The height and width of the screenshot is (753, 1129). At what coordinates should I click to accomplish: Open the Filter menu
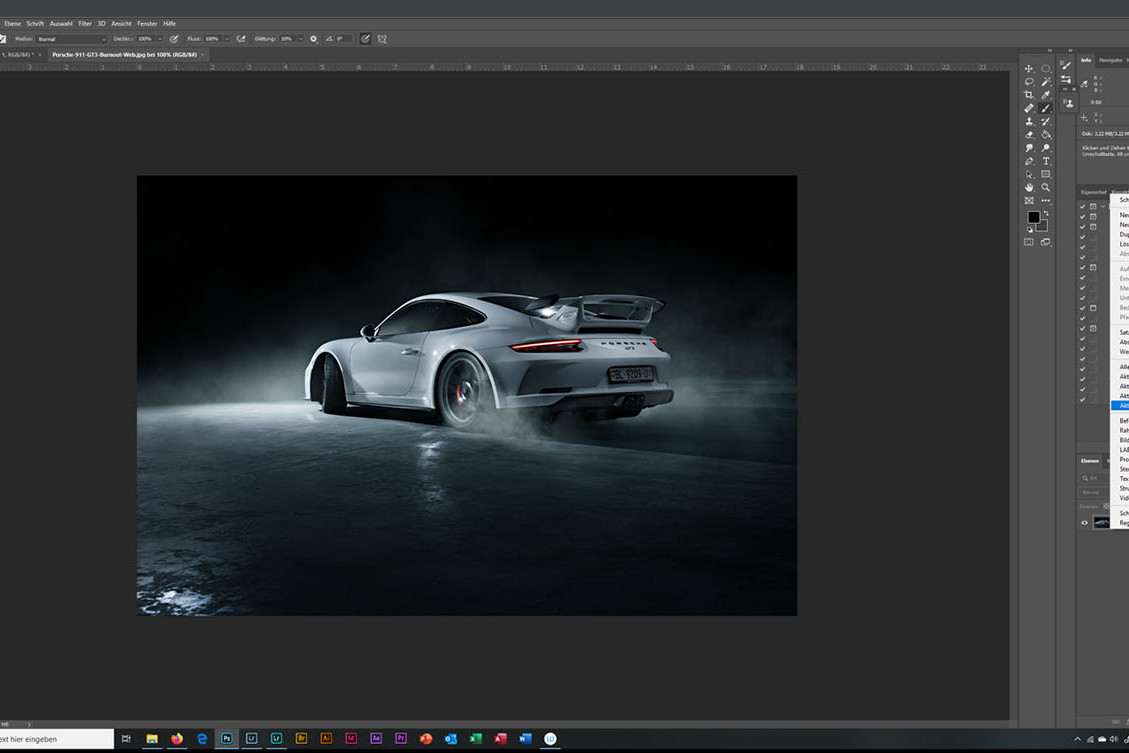click(85, 24)
